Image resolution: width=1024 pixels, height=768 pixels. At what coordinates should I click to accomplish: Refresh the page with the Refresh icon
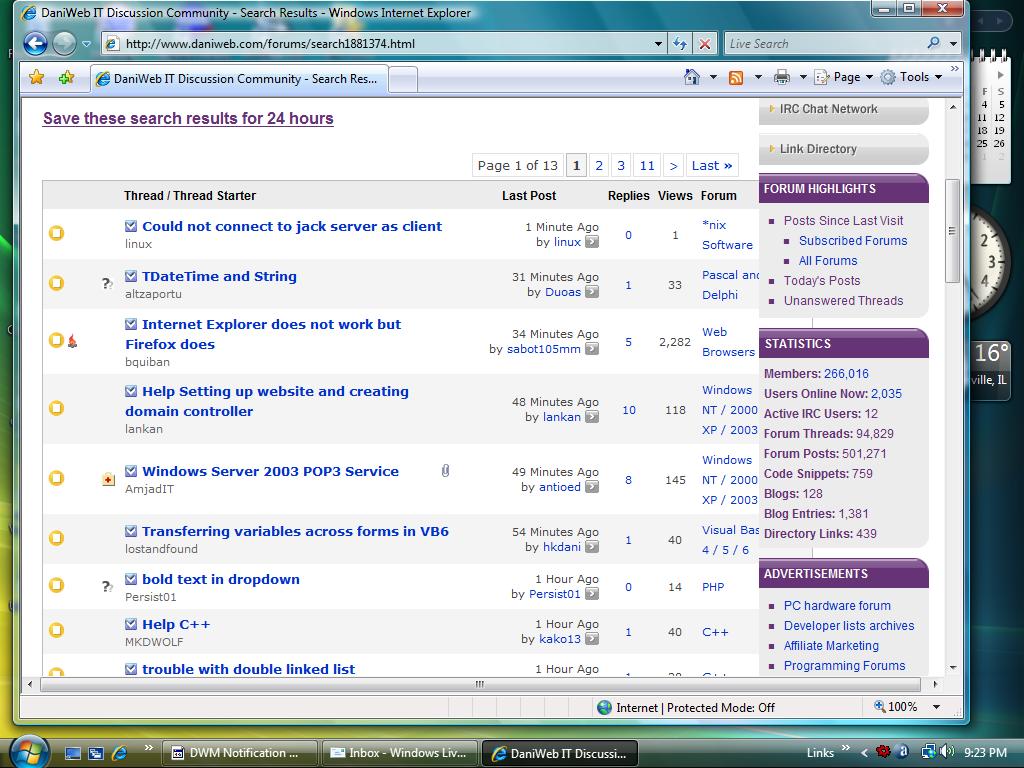(x=680, y=44)
